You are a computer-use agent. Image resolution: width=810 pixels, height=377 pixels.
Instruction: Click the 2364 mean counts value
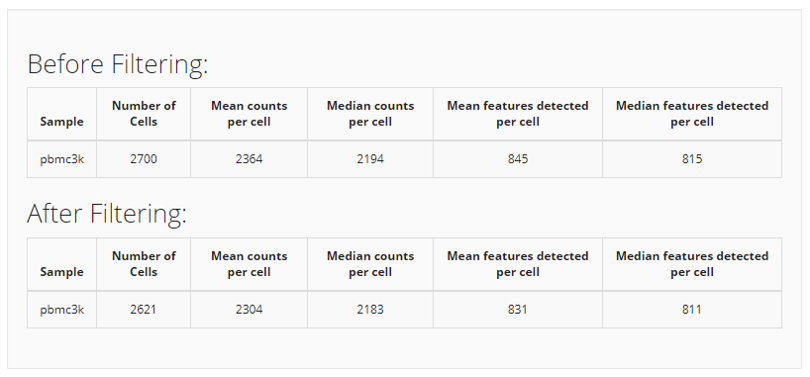[x=249, y=159]
